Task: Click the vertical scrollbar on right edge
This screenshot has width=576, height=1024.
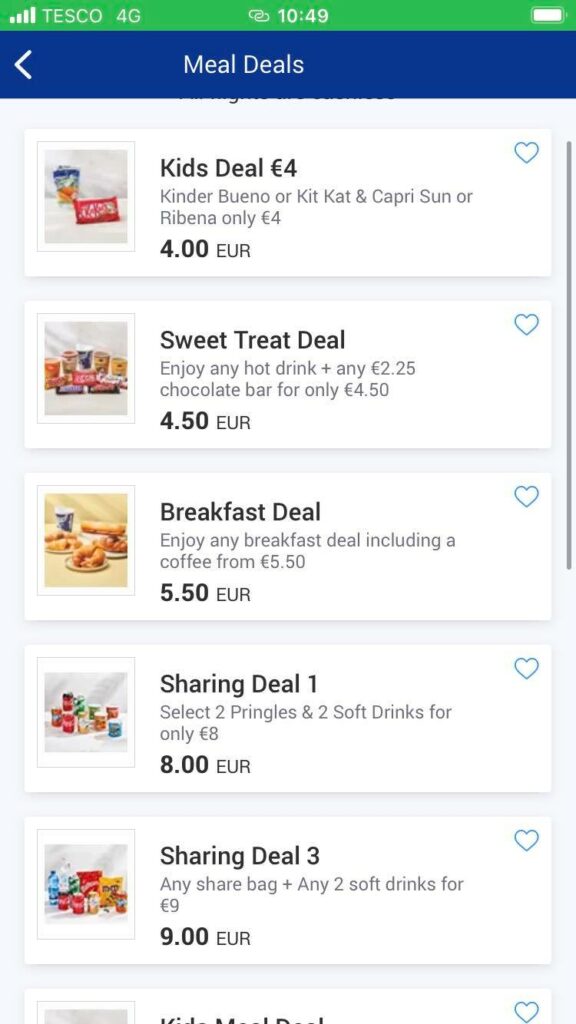Action: pyautogui.click(x=569, y=355)
